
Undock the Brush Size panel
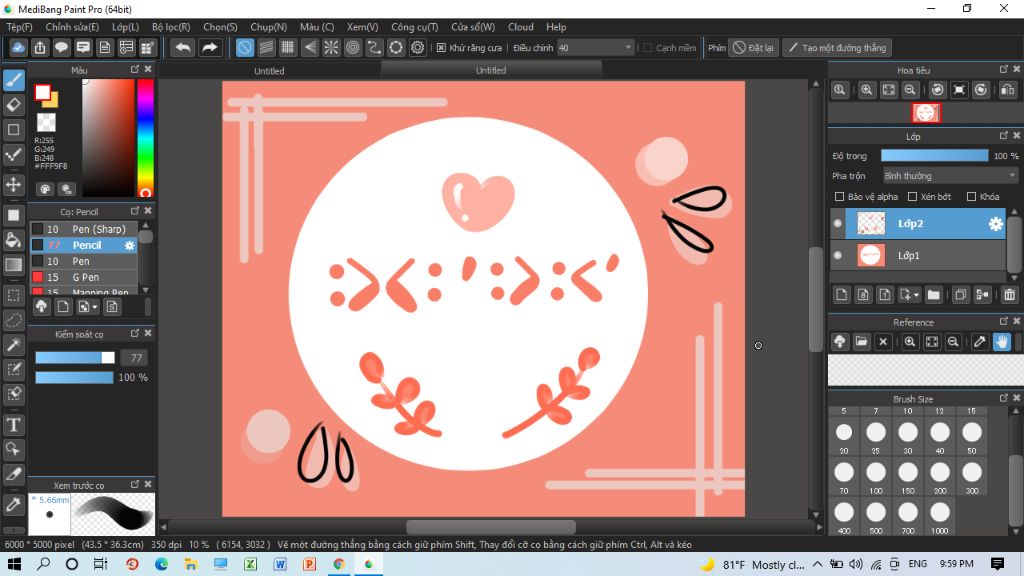click(1004, 398)
